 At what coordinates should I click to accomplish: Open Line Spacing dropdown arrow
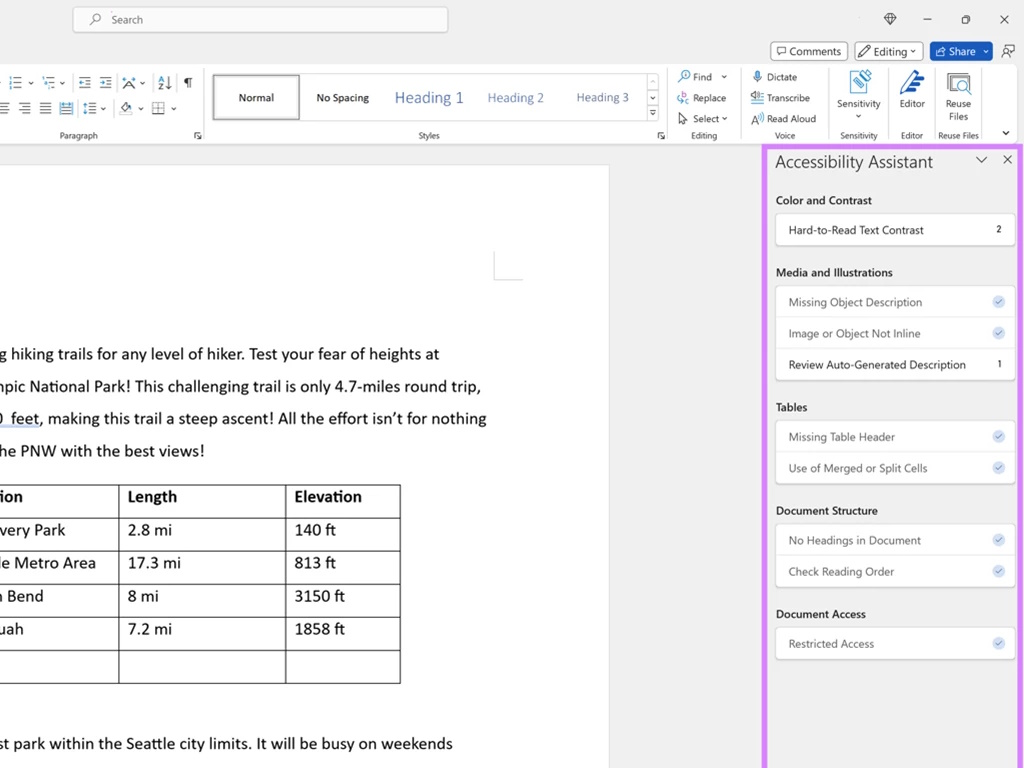(x=103, y=108)
